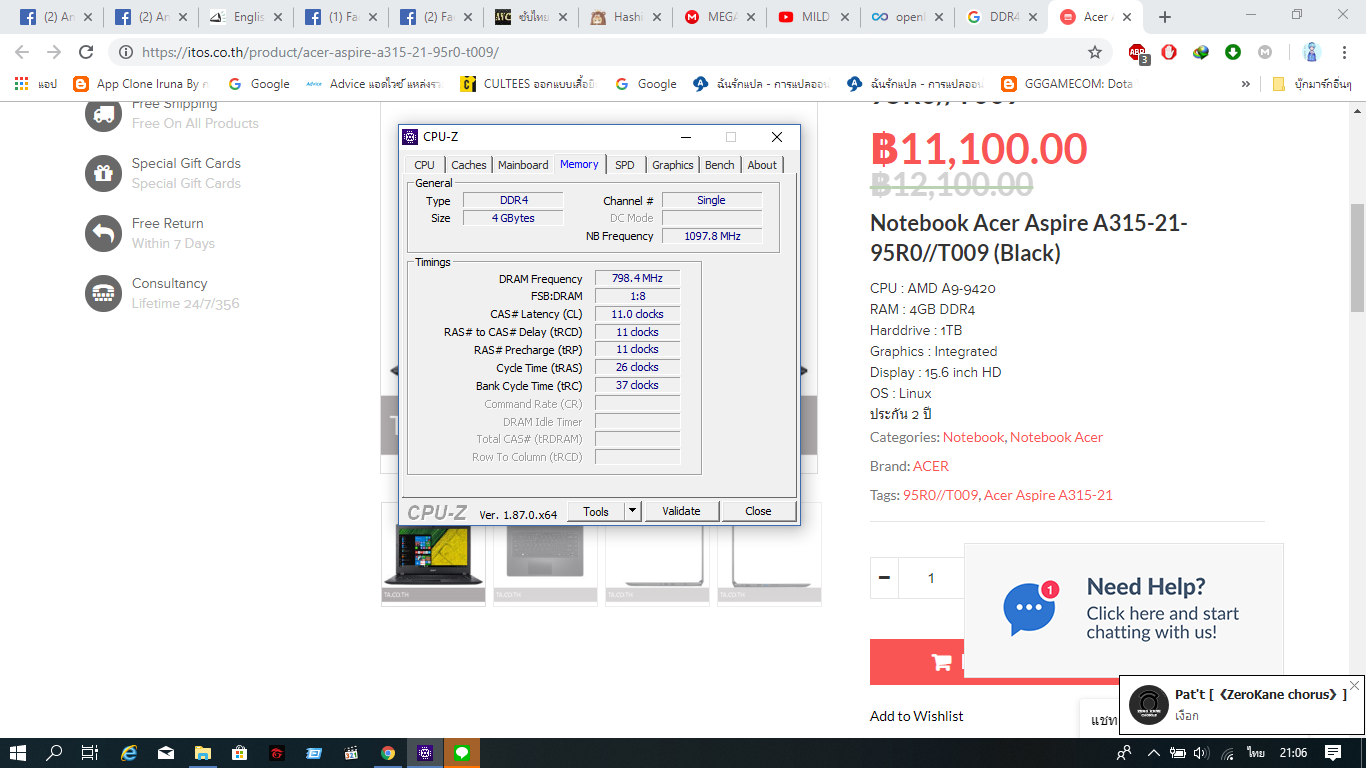Close the Pat't chat notification popup
Viewport: 1366px width, 768px height.
tap(1354, 685)
